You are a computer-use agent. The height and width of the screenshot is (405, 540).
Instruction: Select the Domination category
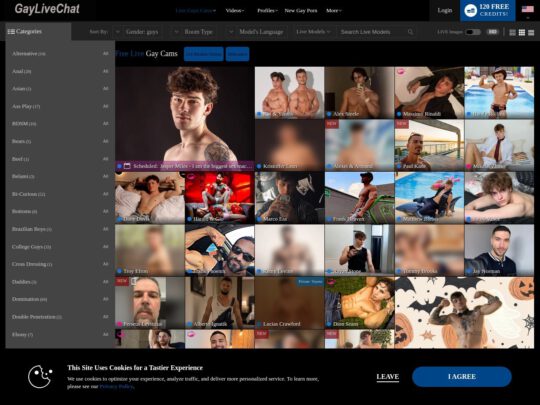tap(29, 299)
